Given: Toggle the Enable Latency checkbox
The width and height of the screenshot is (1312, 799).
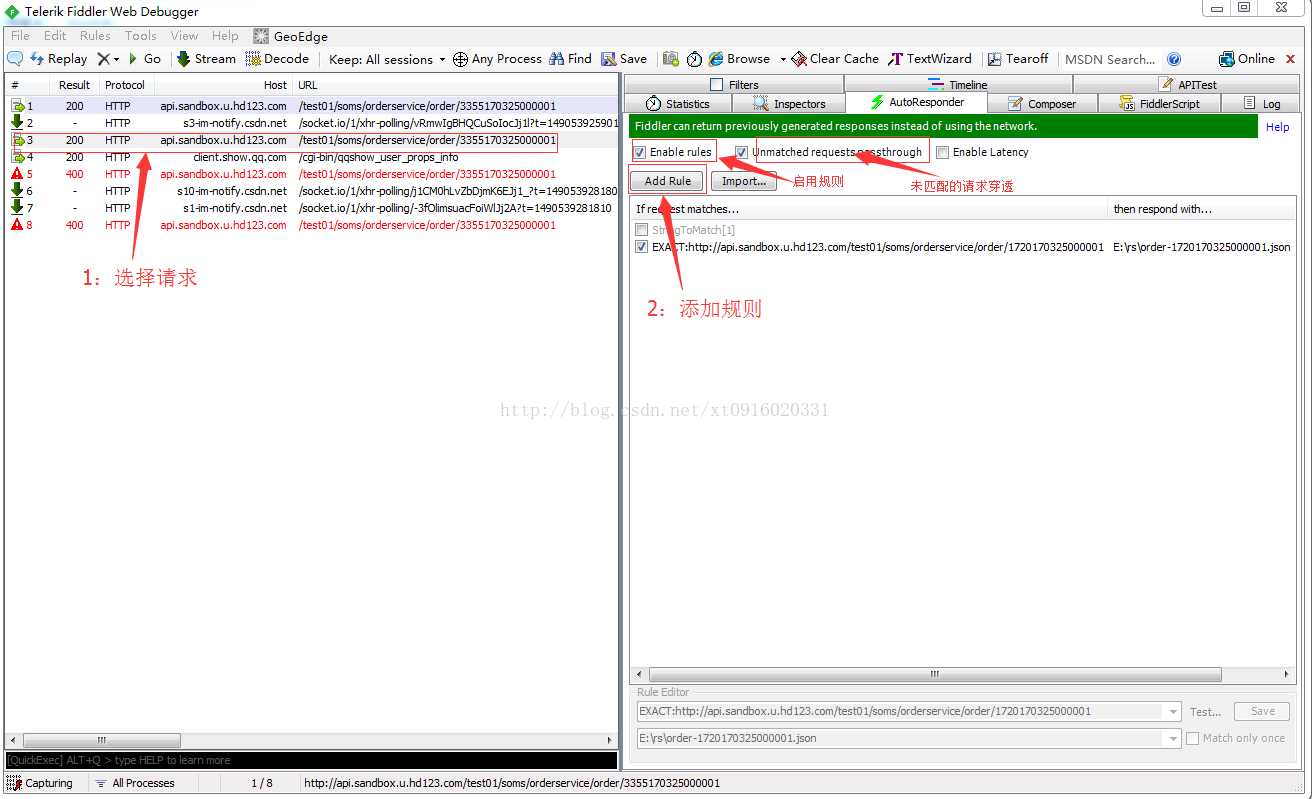Looking at the screenshot, I should click(x=943, y=152).
